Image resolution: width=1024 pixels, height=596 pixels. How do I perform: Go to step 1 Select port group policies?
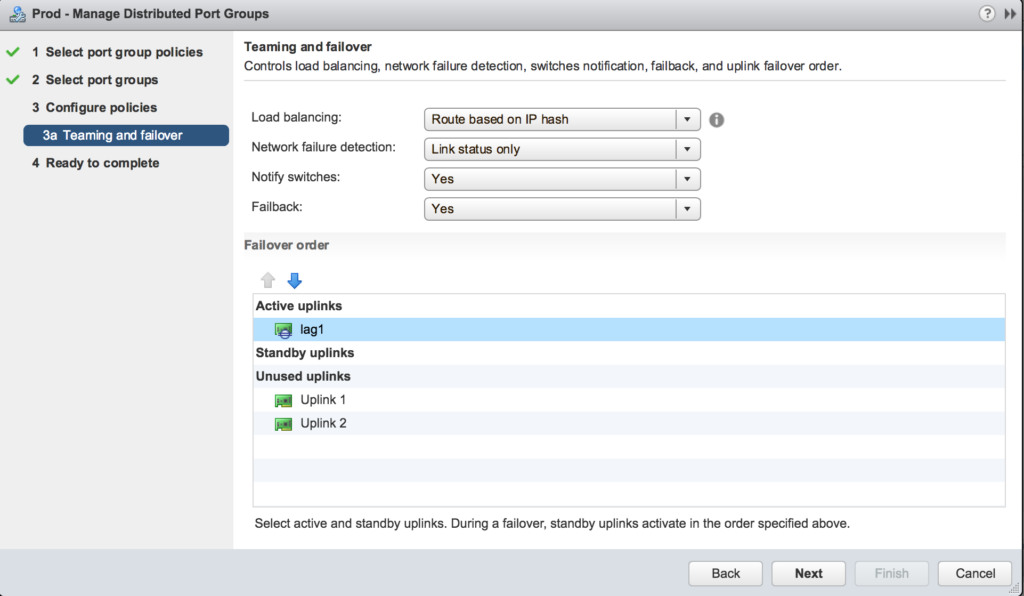pos(118,52)
